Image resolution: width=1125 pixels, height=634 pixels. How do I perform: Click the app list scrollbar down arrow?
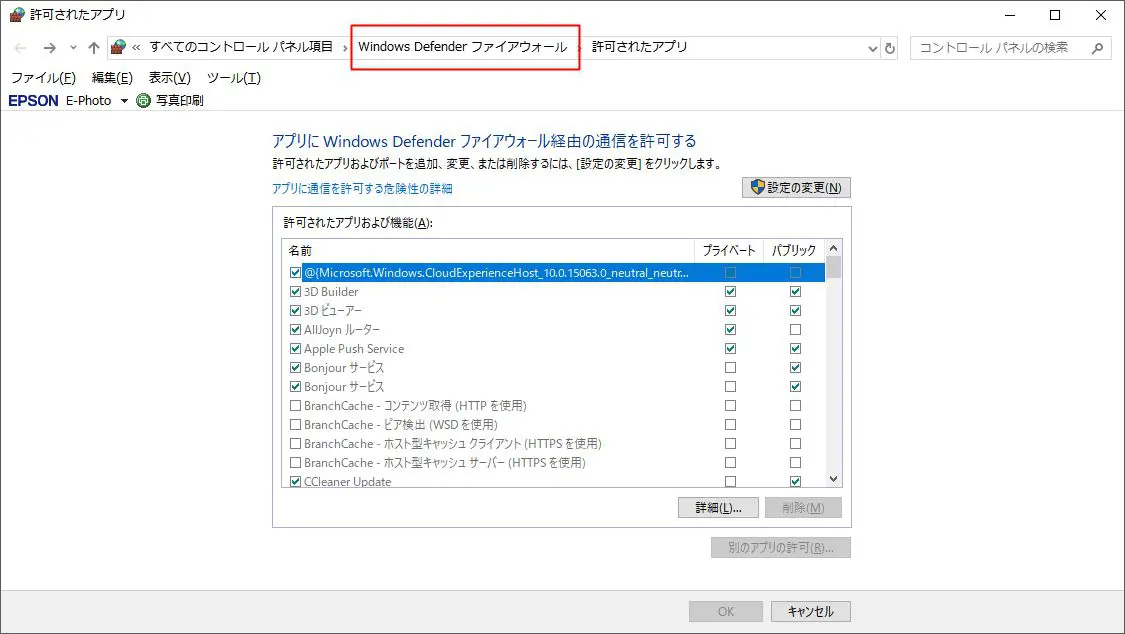(x=834, y=479)
